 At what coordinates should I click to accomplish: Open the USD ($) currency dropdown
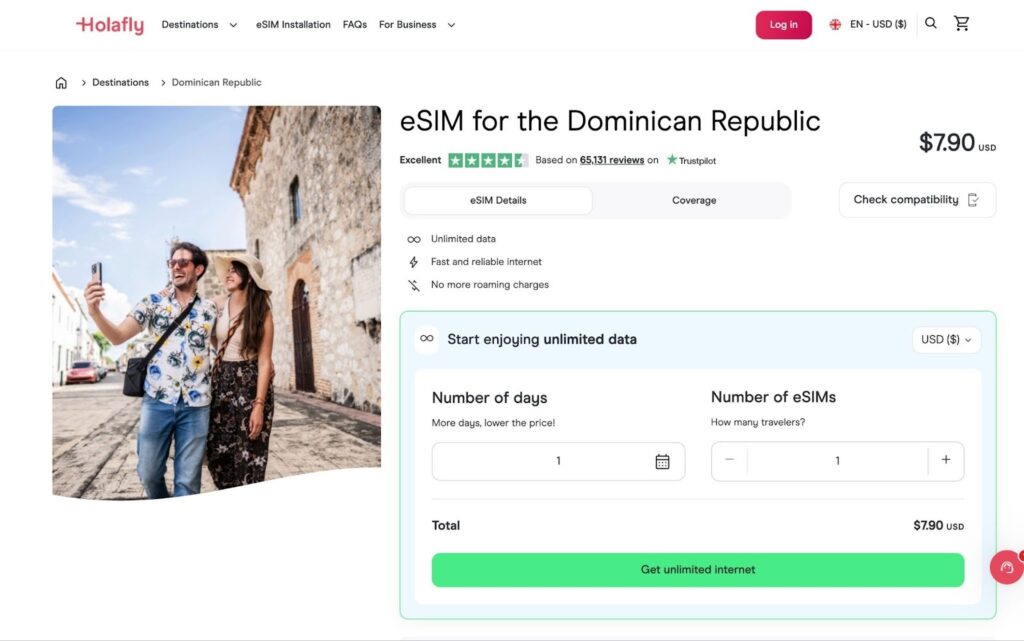(946, 340)
